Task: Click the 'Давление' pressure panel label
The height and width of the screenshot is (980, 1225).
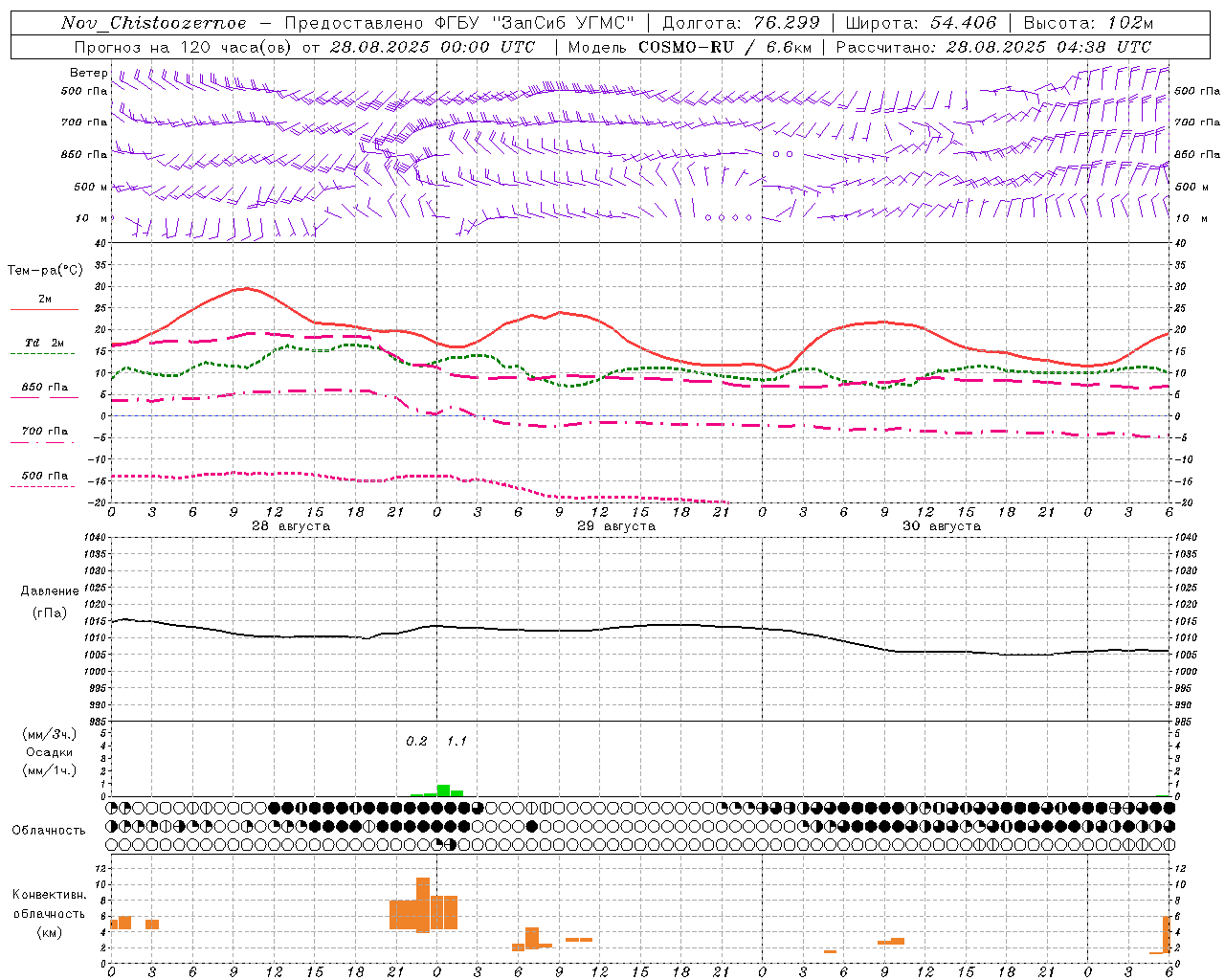Action: (x=49, y=591)
